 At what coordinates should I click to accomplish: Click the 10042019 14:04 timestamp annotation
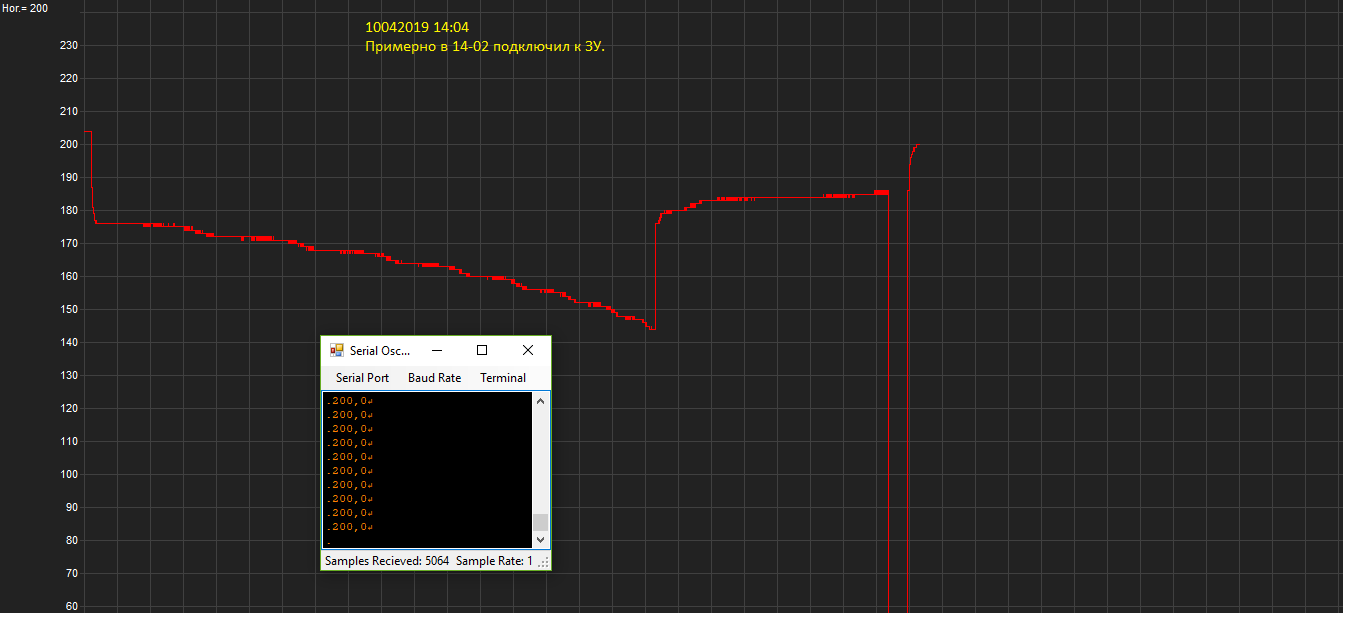pyautogui.click(x=417, y=28)
